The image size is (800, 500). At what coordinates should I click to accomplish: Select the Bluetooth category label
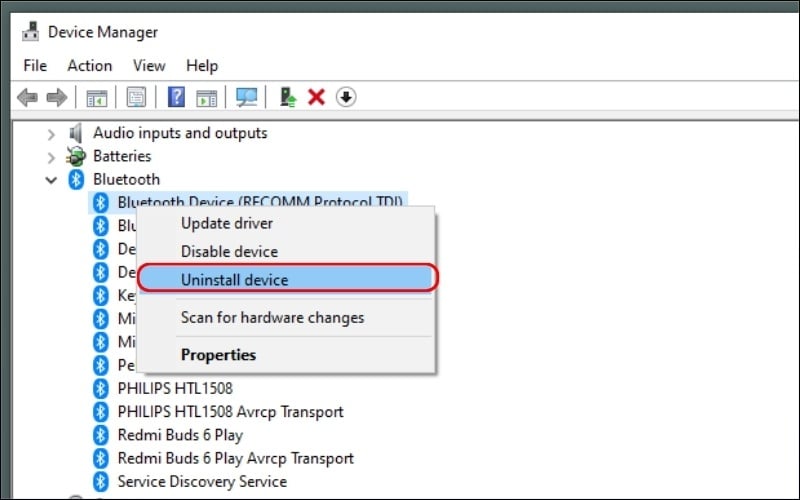[x=127, y=179]
